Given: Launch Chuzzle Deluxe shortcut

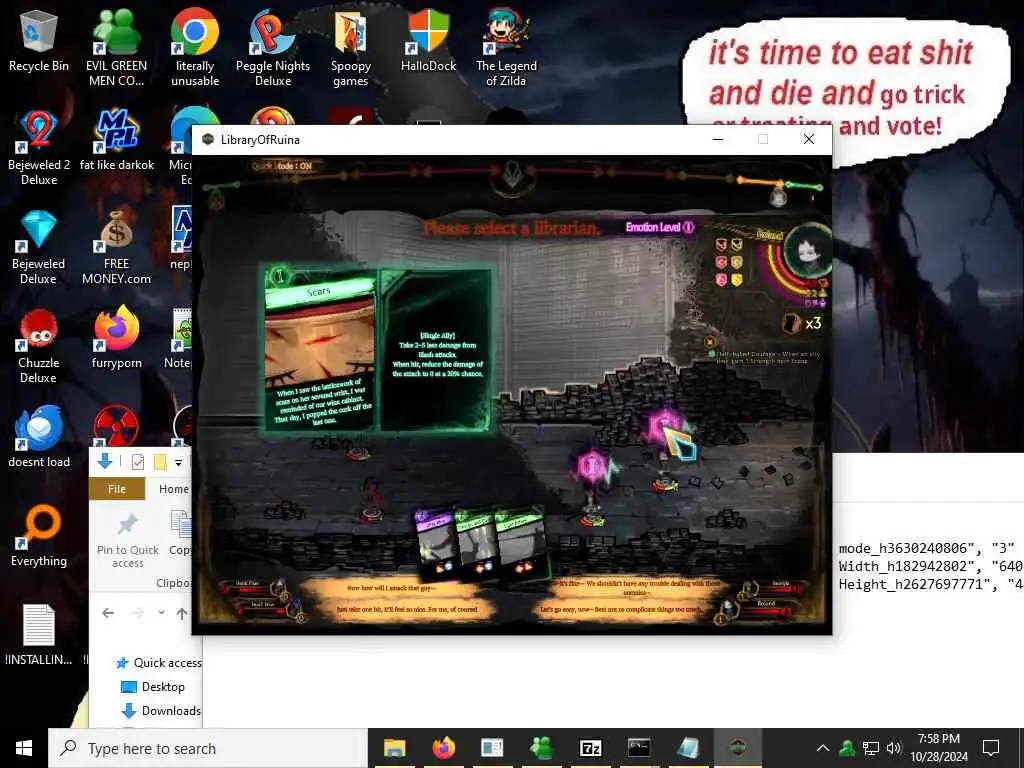Looking at the screenshot, I should point(39,347).
